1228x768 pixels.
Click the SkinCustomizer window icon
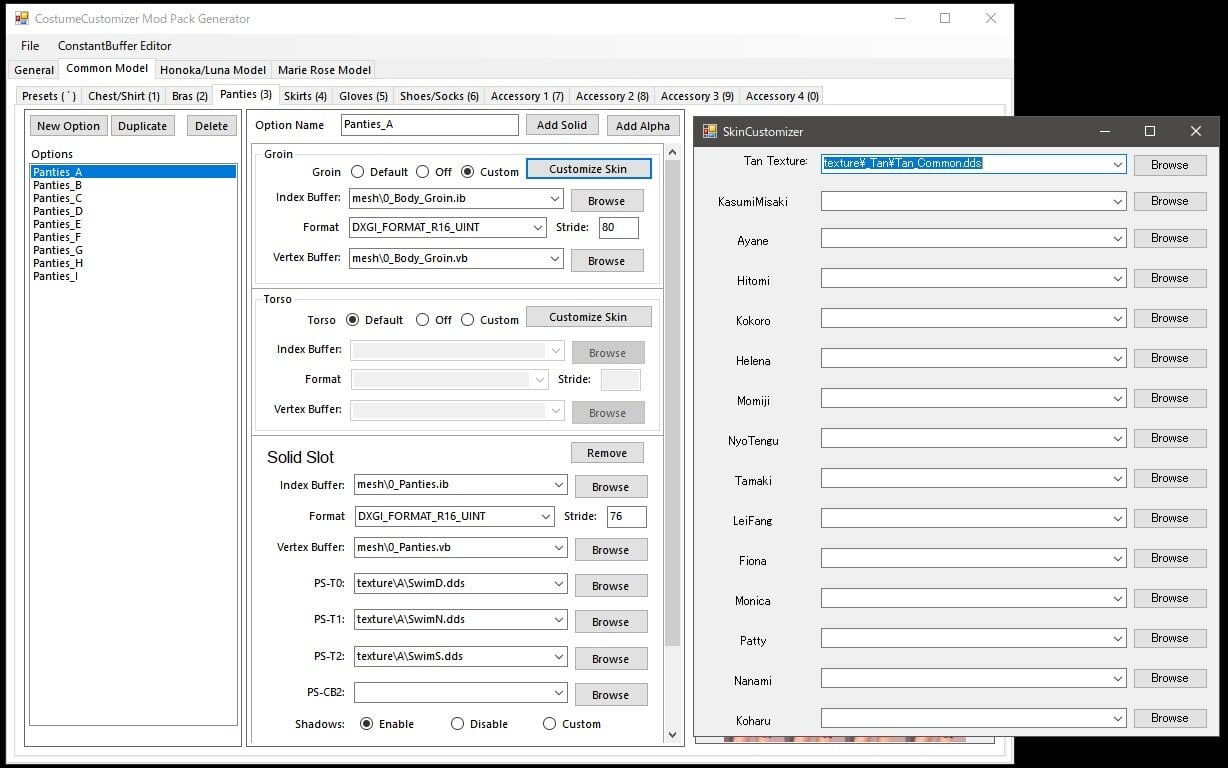point(710,131)
